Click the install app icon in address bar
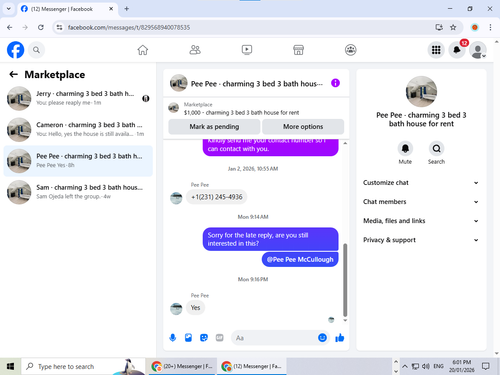 click(x=439, y=27)
